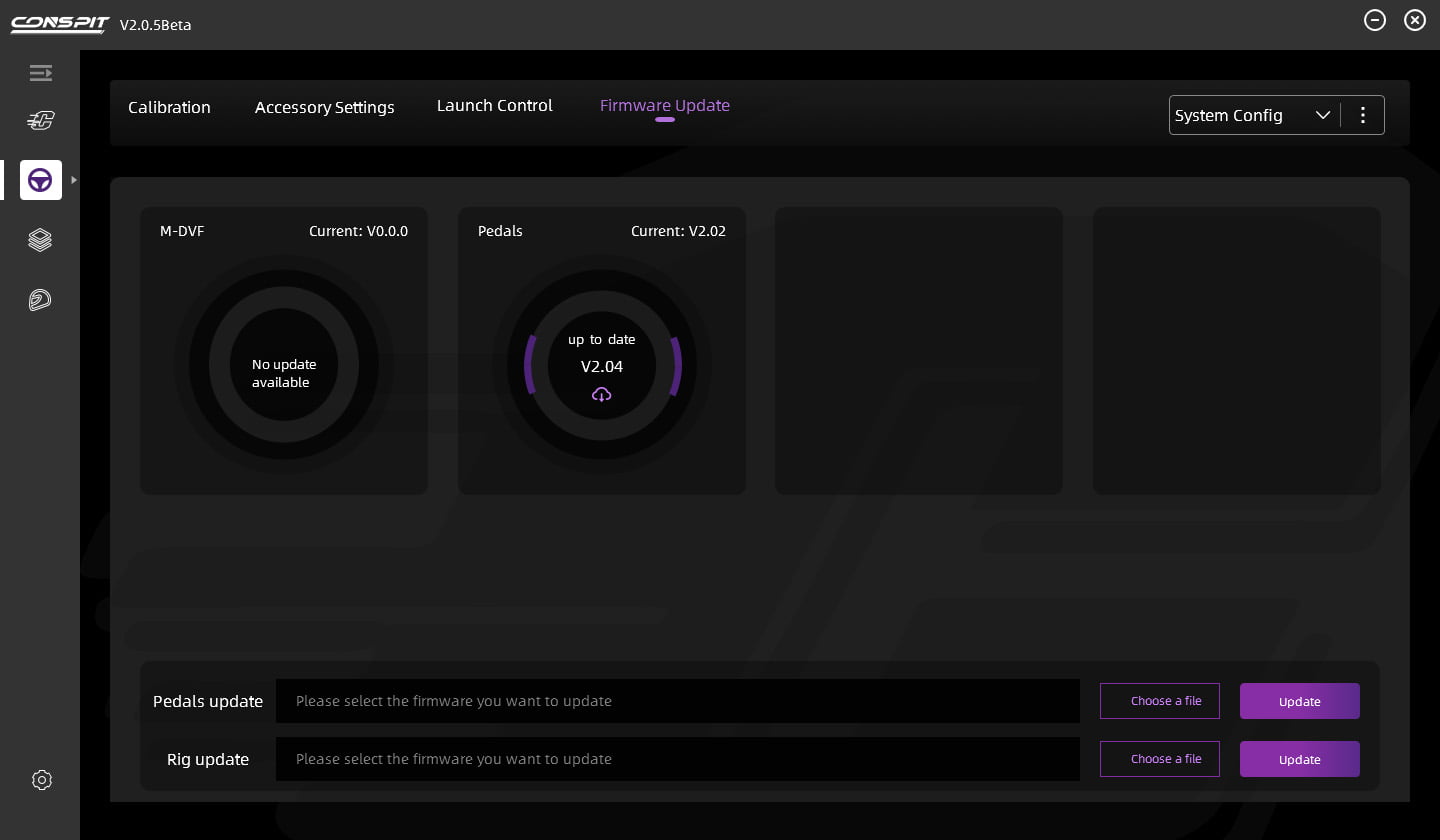Open the three-dot menu beside System Config
Viewport: 1440px width, 840px height.
(x=1362, y=115)
